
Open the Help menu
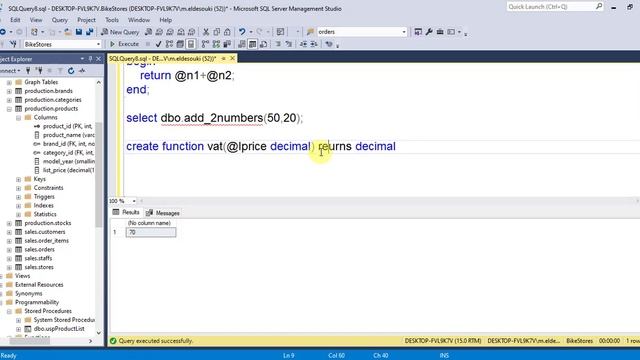pyautogui.click(x=165, y=20)
